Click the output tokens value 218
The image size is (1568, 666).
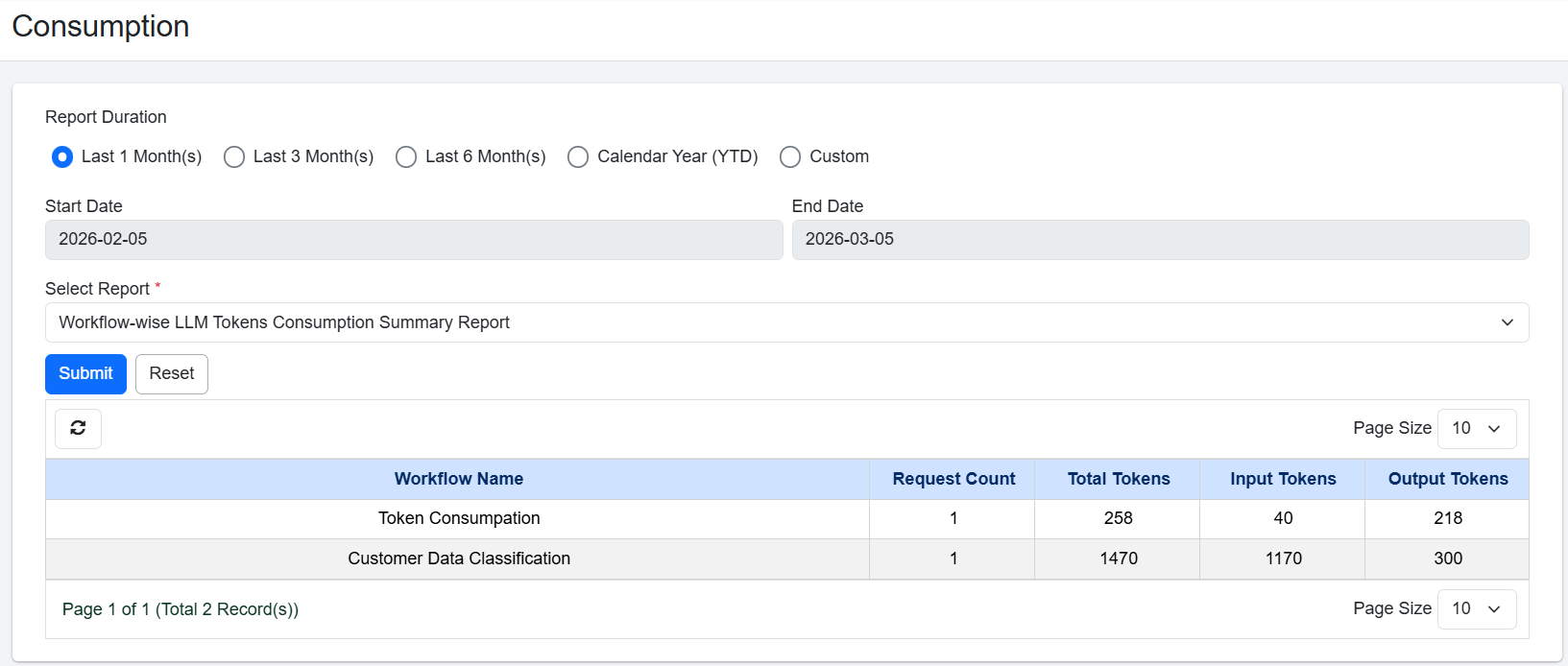click(x=1448, y=518)
